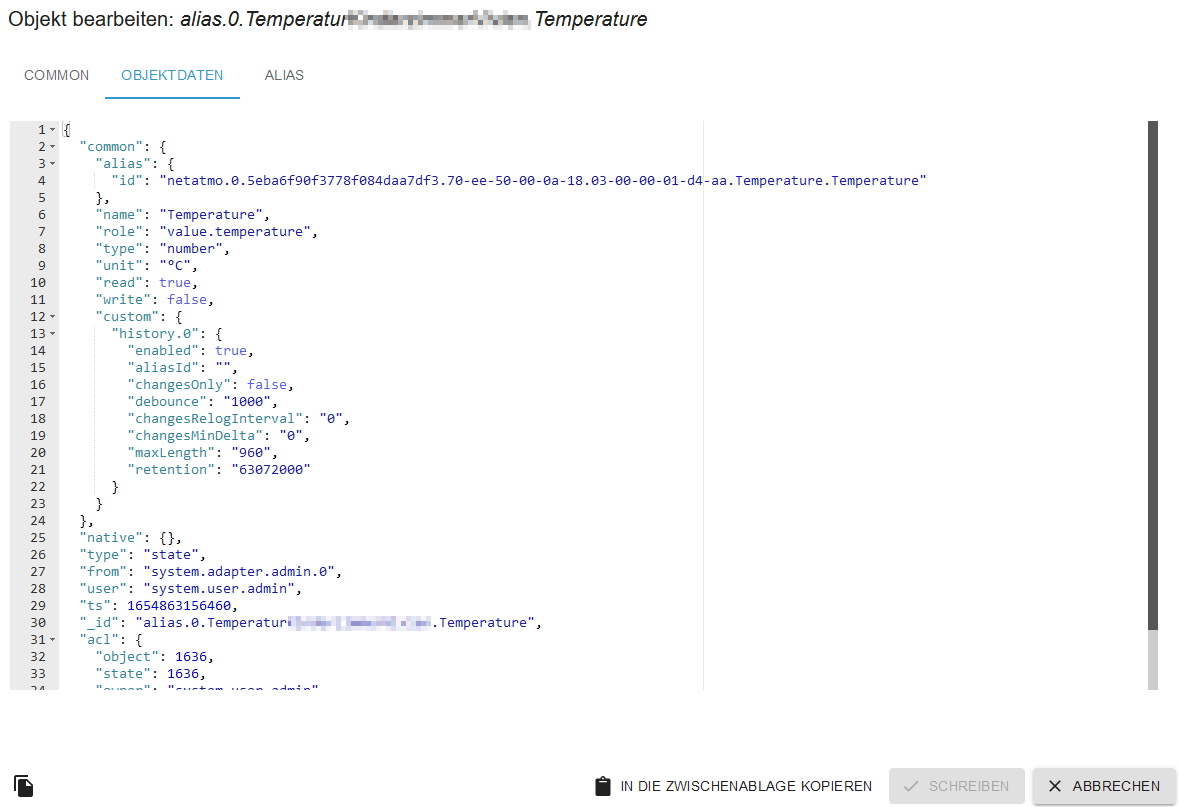The height and width of the screenshot is (807, 1179).
Task: Click the false value of "changesOnly"
Action: 267,384
